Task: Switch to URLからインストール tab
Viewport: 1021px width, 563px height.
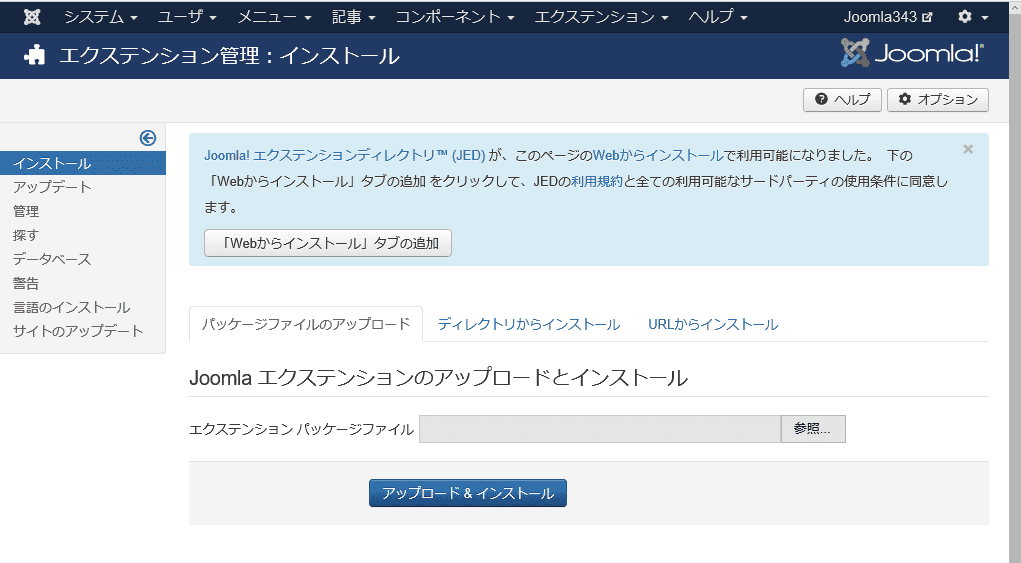Action: (713, 324)
